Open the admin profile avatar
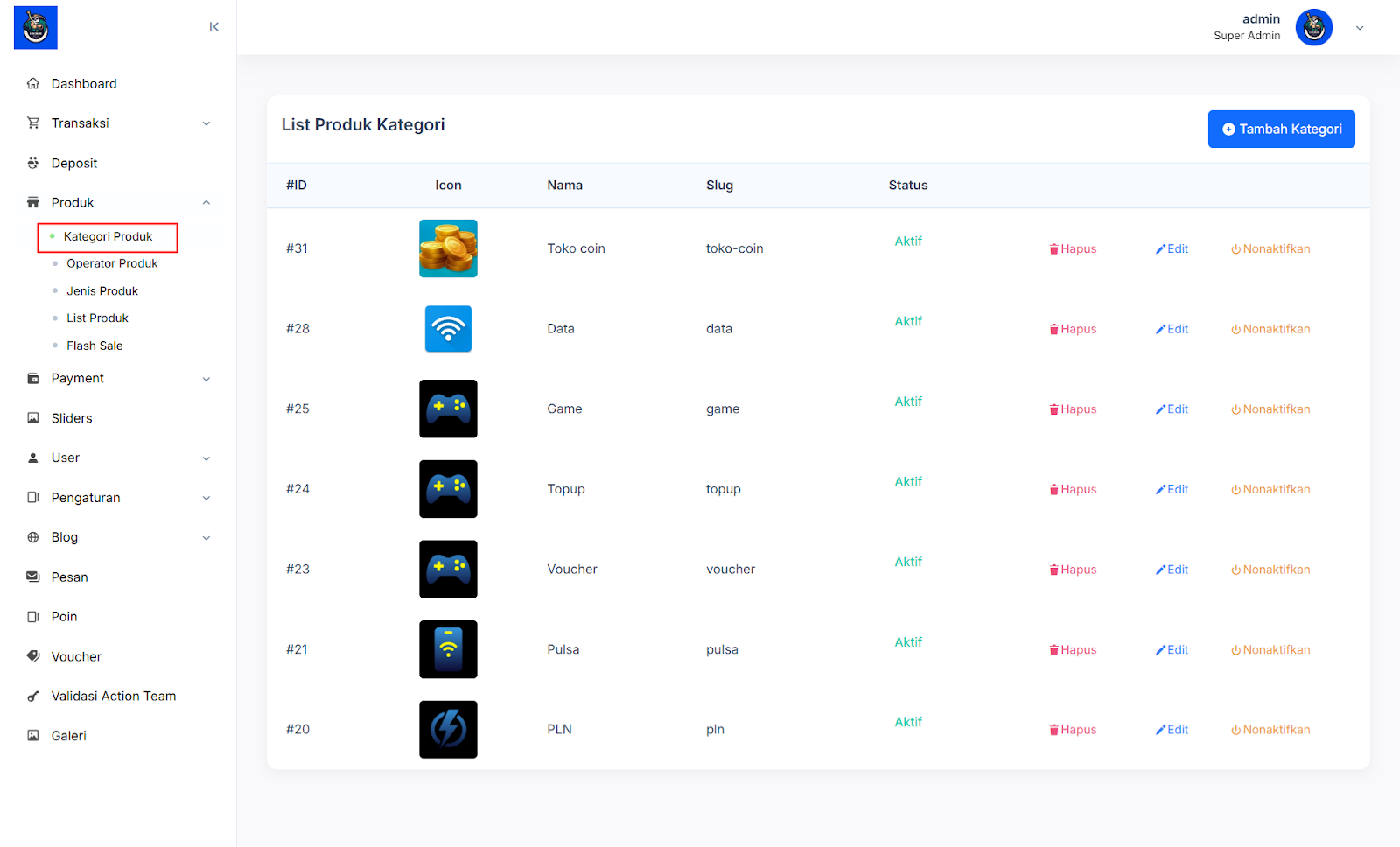This screenshot has height=847, width=1400. (x=1314, y=28)
